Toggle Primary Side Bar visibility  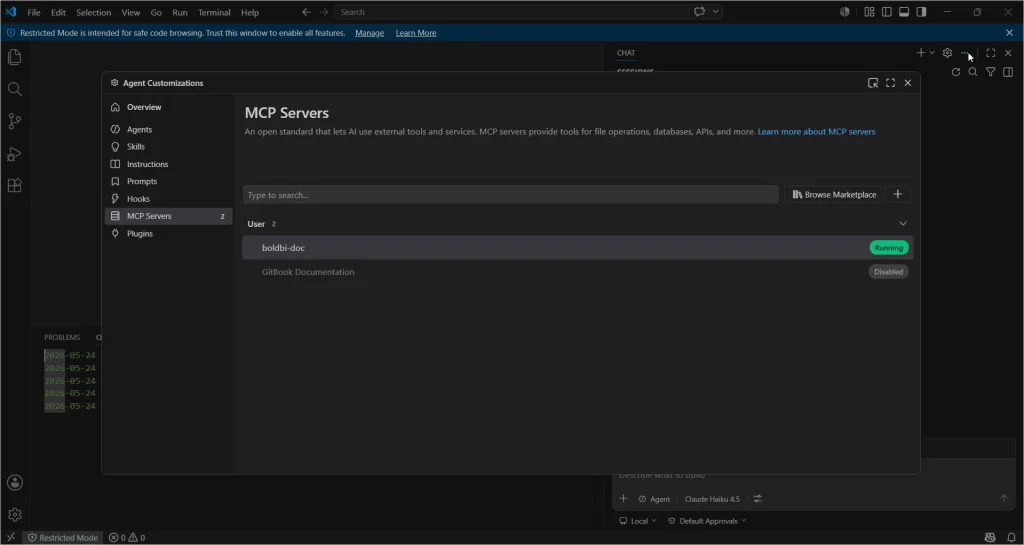point(887,12)
